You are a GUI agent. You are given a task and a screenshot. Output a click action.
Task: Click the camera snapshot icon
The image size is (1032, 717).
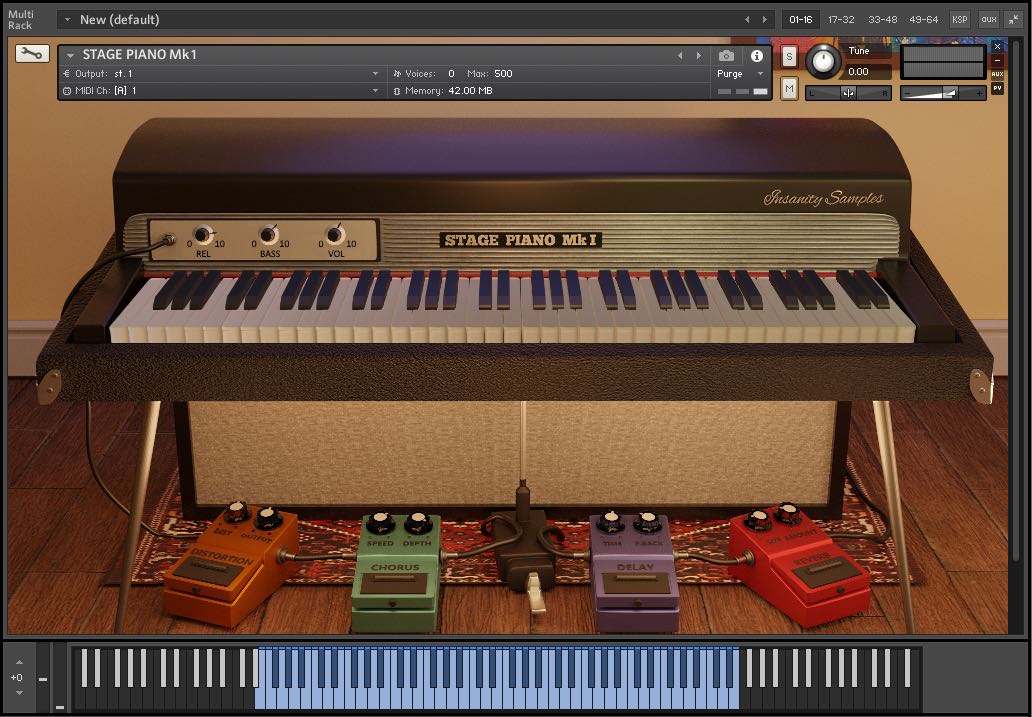[x=727, y=56]
